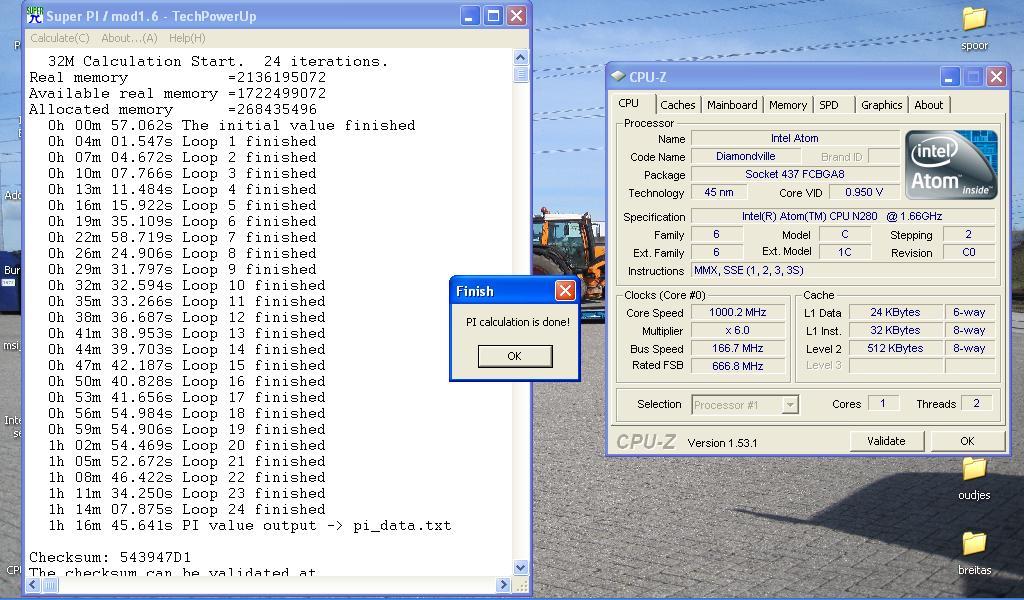The height and width of the screenshot is (600, 1024).
Task: Click the vertical scrollbar thumb in Super PI
Action: 520,74
